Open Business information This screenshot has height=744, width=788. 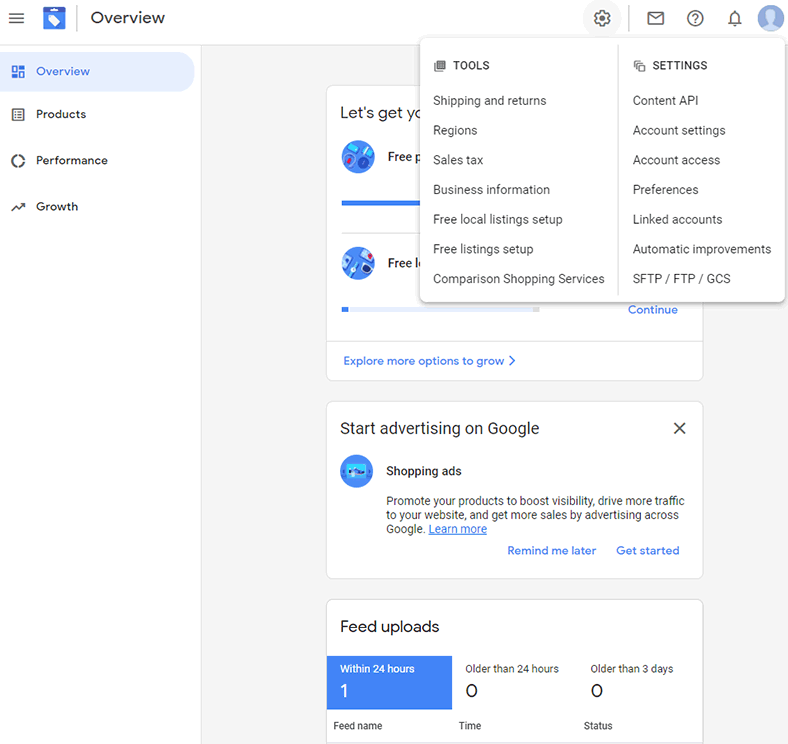pyautogui.click(x=491, y=190)
